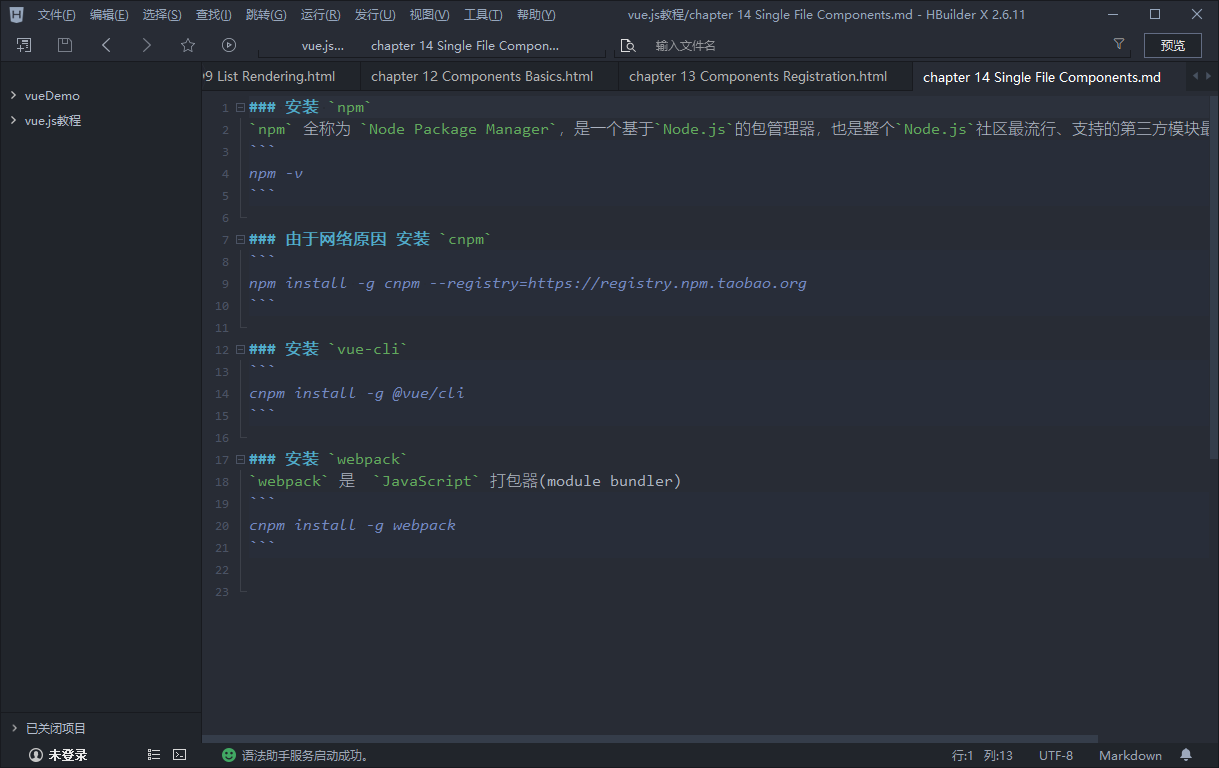Screen dimensions: 1219x768
Task: Click the cnpm install -g @vue/cli line
Action: click(357, 393)
